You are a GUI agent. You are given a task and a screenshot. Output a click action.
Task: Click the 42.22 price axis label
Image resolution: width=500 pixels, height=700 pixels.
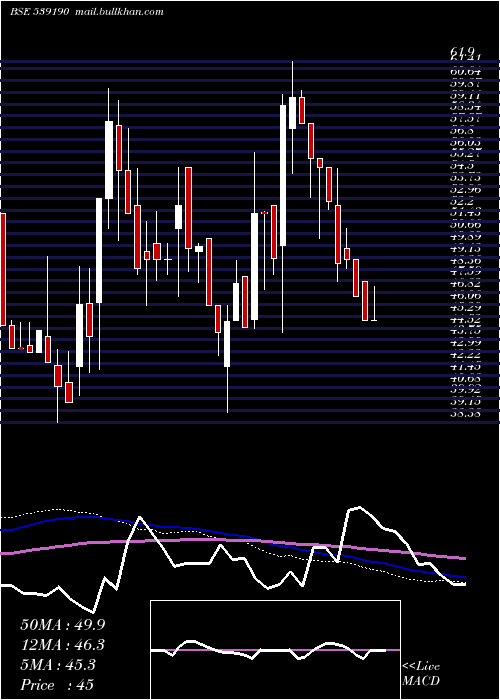click(465, 354)
